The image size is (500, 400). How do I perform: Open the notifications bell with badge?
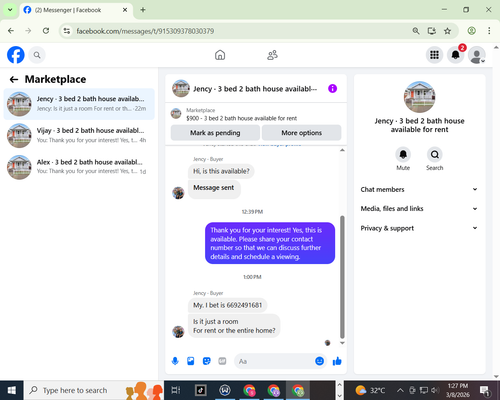tap(456, 55)
